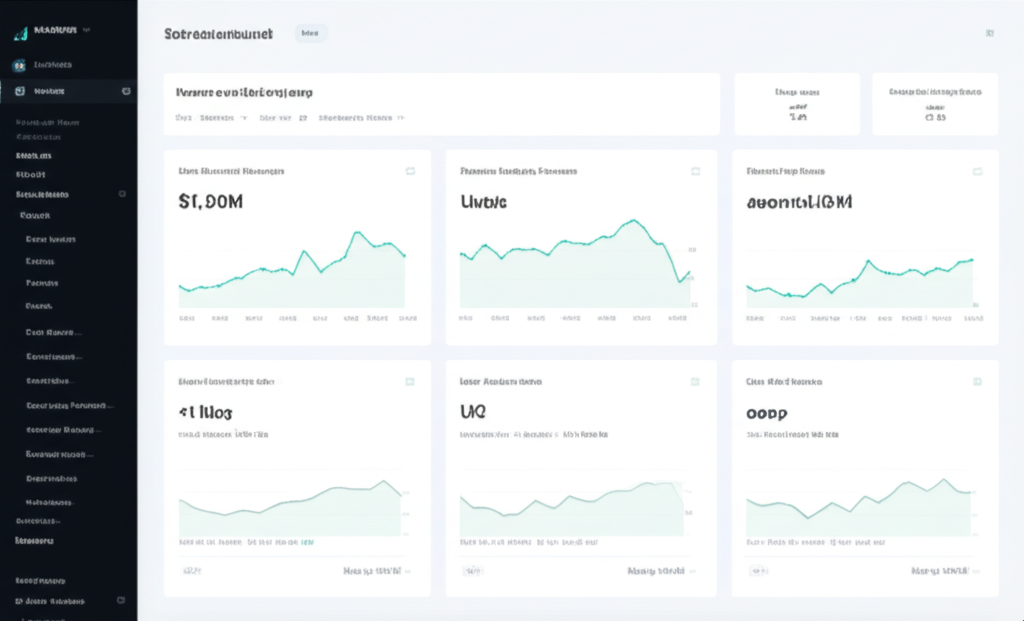
Task: Click the square icon on highlighted sidebar item
Action: pyautogui.click(x=19, y=91)
